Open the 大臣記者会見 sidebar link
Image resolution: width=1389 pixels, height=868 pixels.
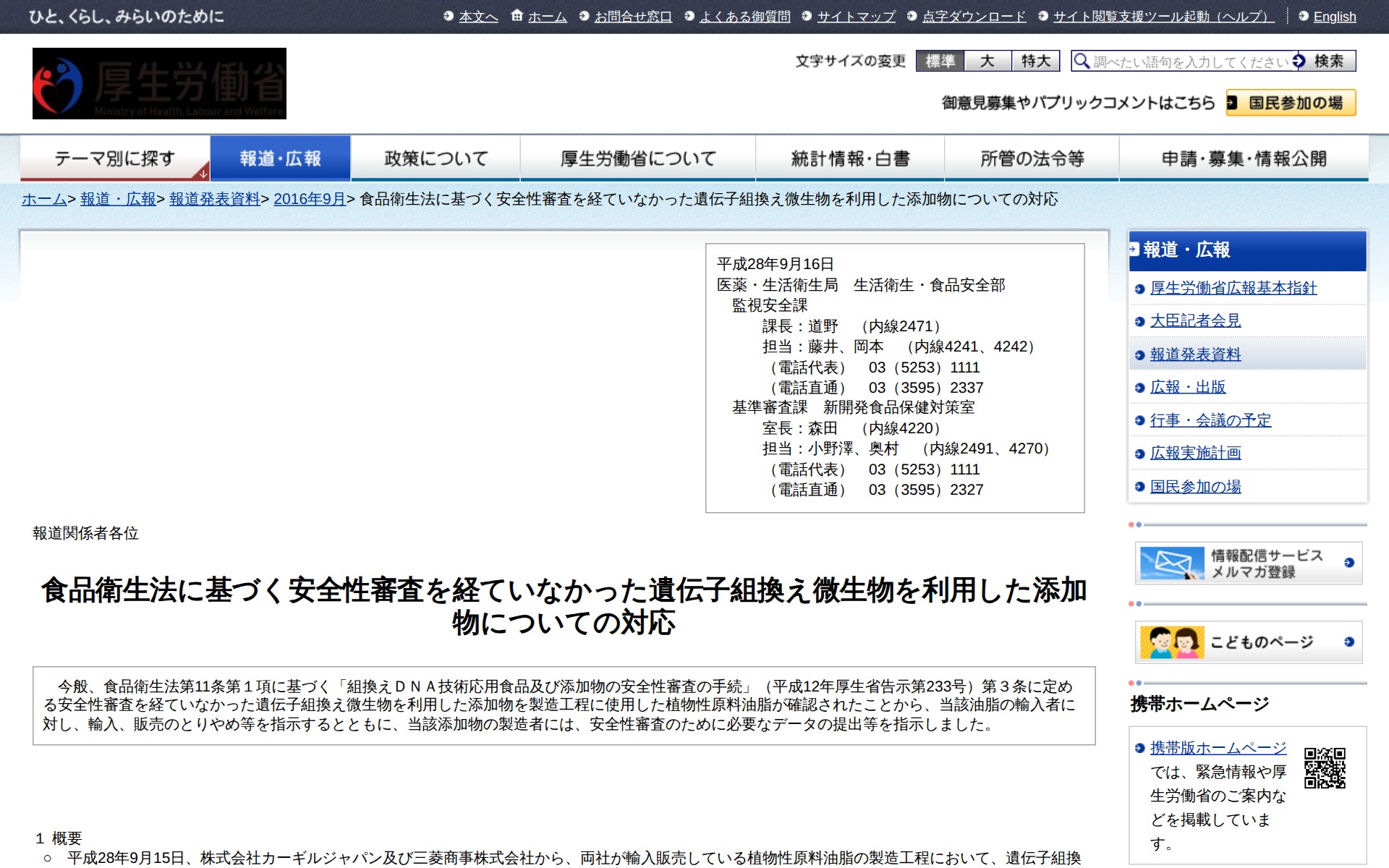tap(1195, 320)
